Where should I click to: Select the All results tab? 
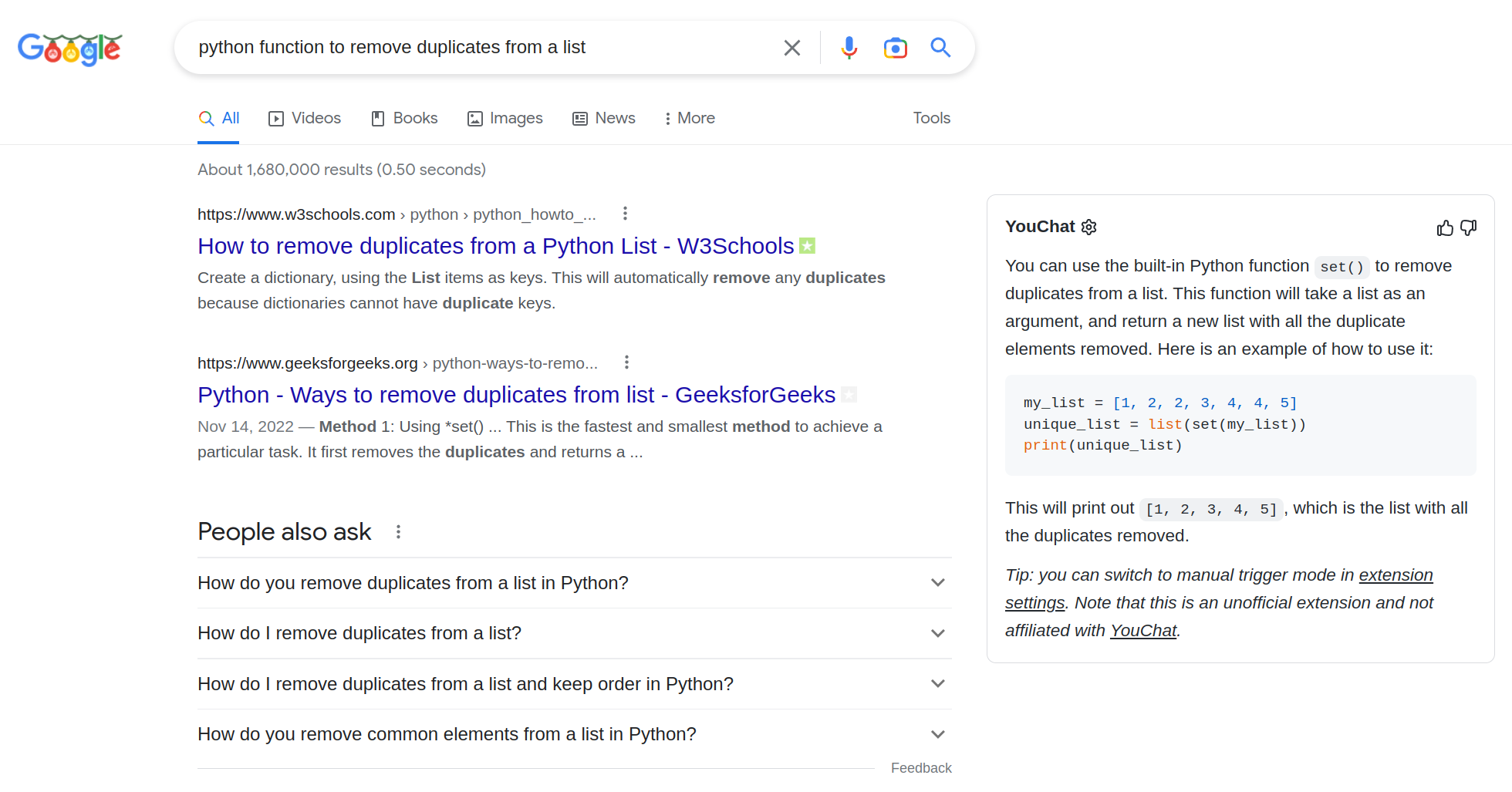[218, 118]
